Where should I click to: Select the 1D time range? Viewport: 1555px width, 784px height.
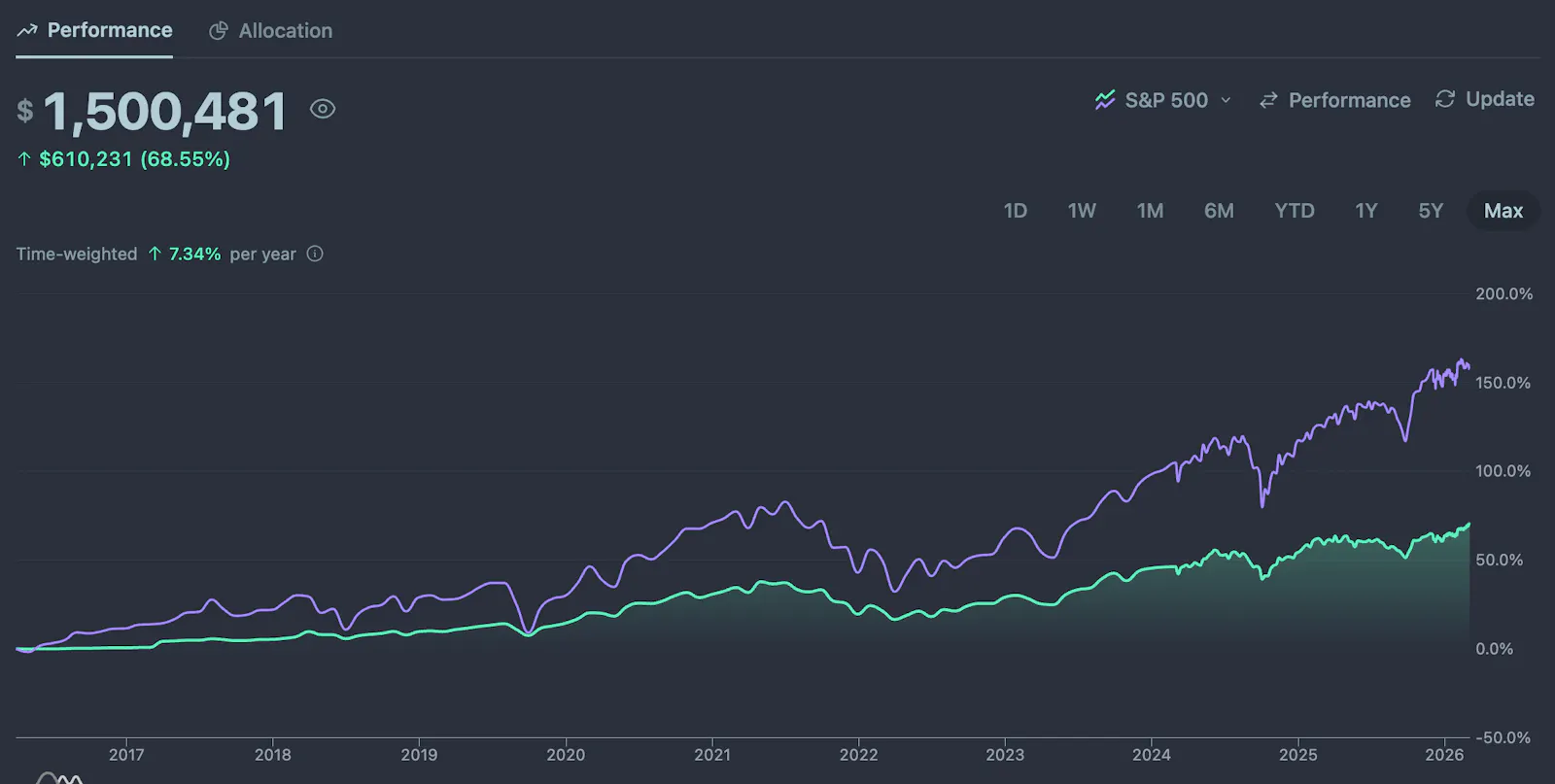1016,211
